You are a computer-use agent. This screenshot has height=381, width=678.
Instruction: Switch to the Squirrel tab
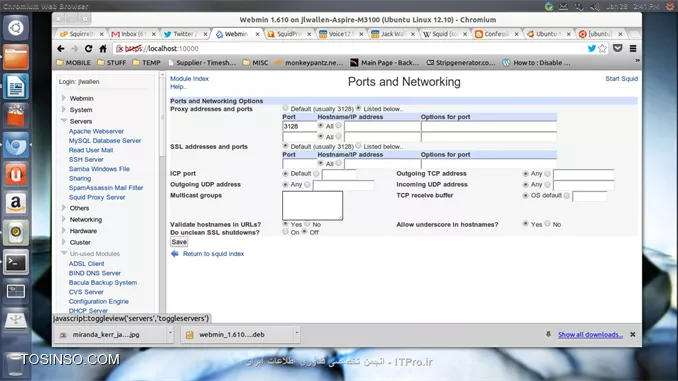(81, 34)
